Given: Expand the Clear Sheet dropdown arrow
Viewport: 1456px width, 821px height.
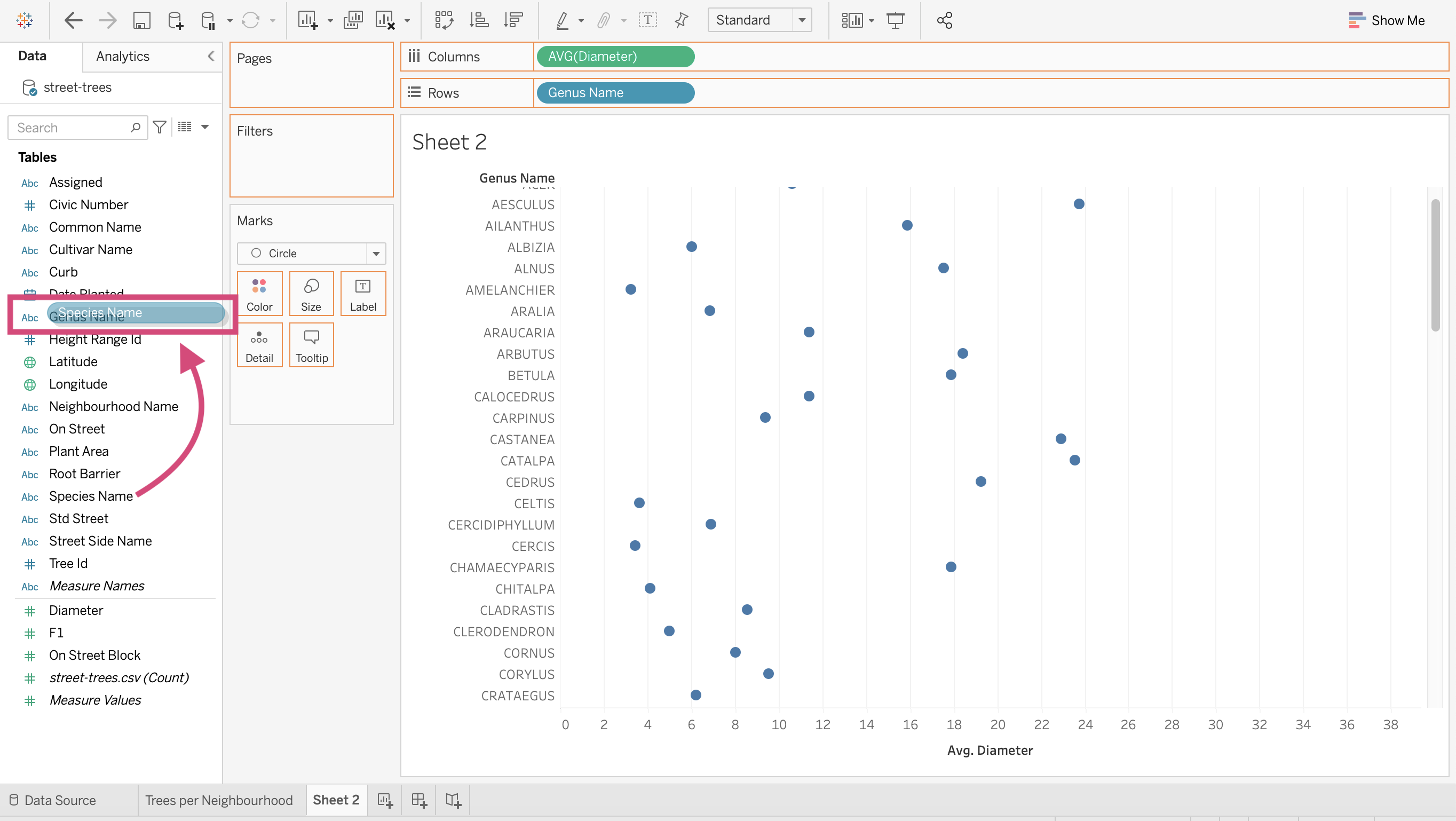Looking at the screenshot, I should tap(407, 21).
